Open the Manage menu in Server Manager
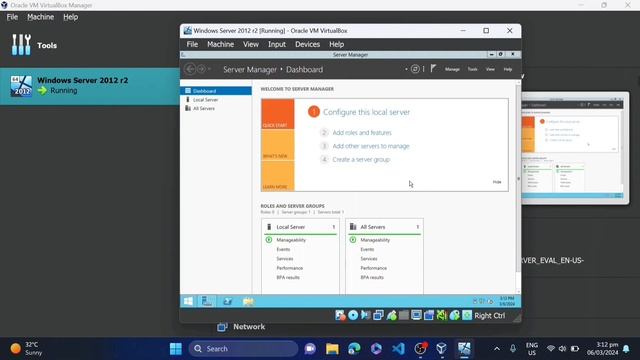 tap(452, 69)
